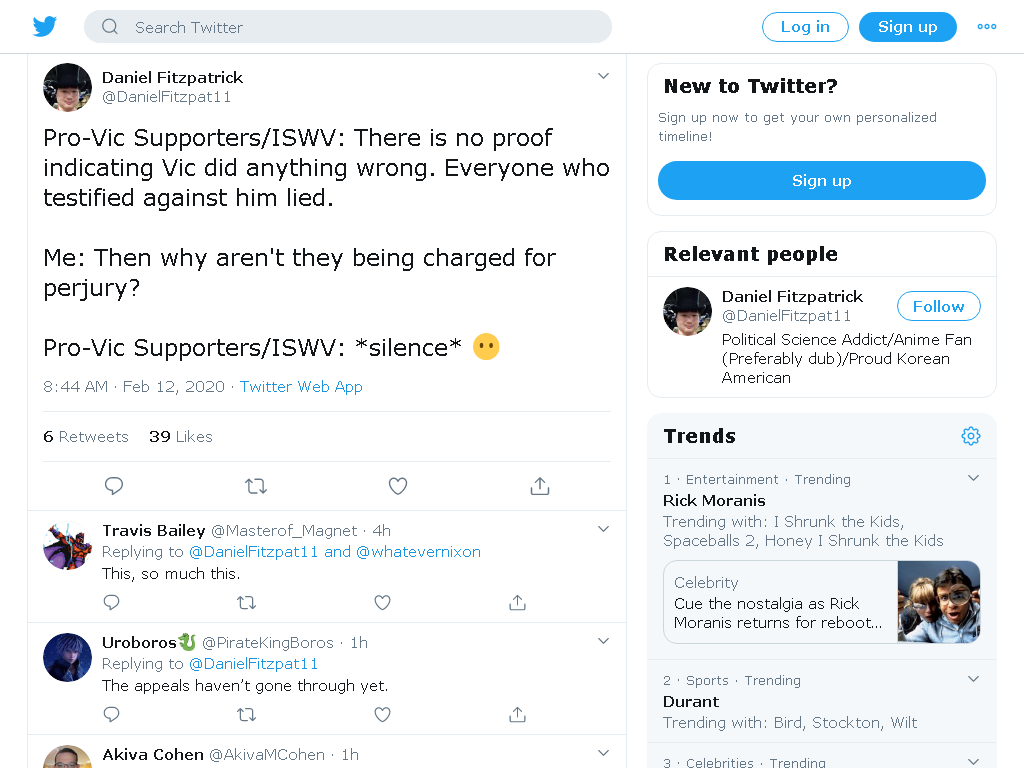Click the Twitter bird home logo

[x=44, y=27]
